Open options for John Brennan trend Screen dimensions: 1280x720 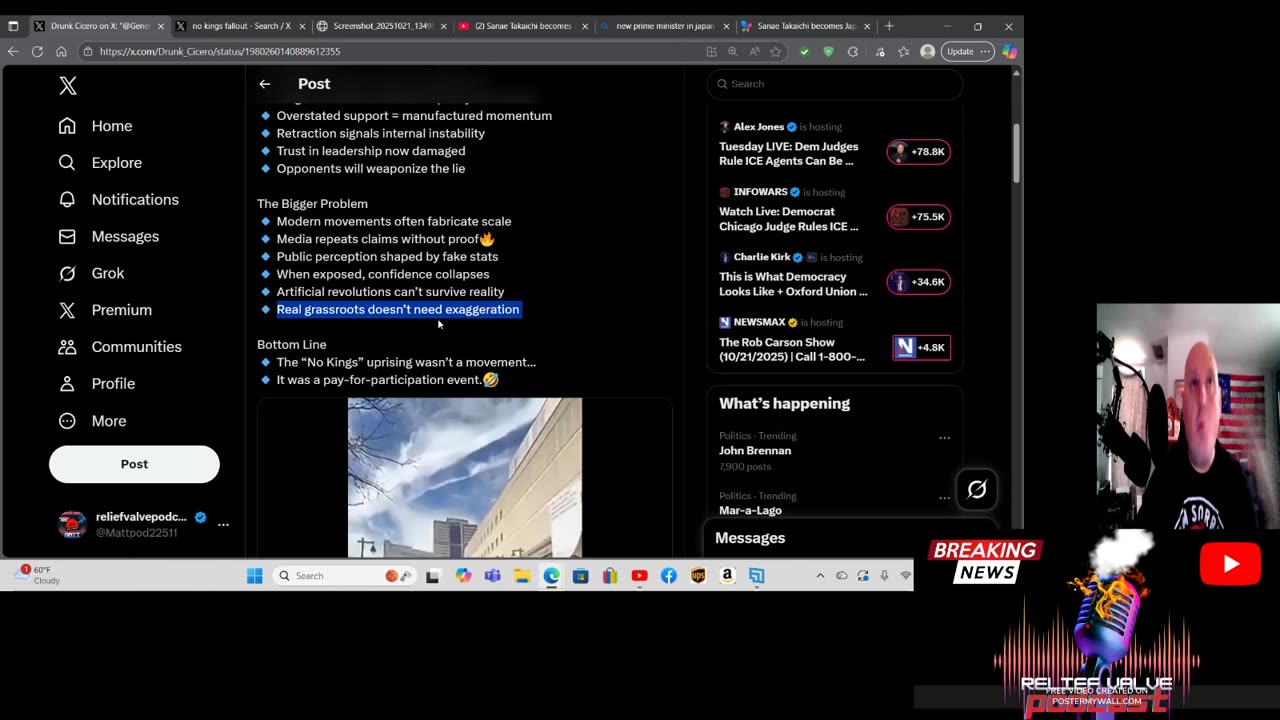coord(944,438)
